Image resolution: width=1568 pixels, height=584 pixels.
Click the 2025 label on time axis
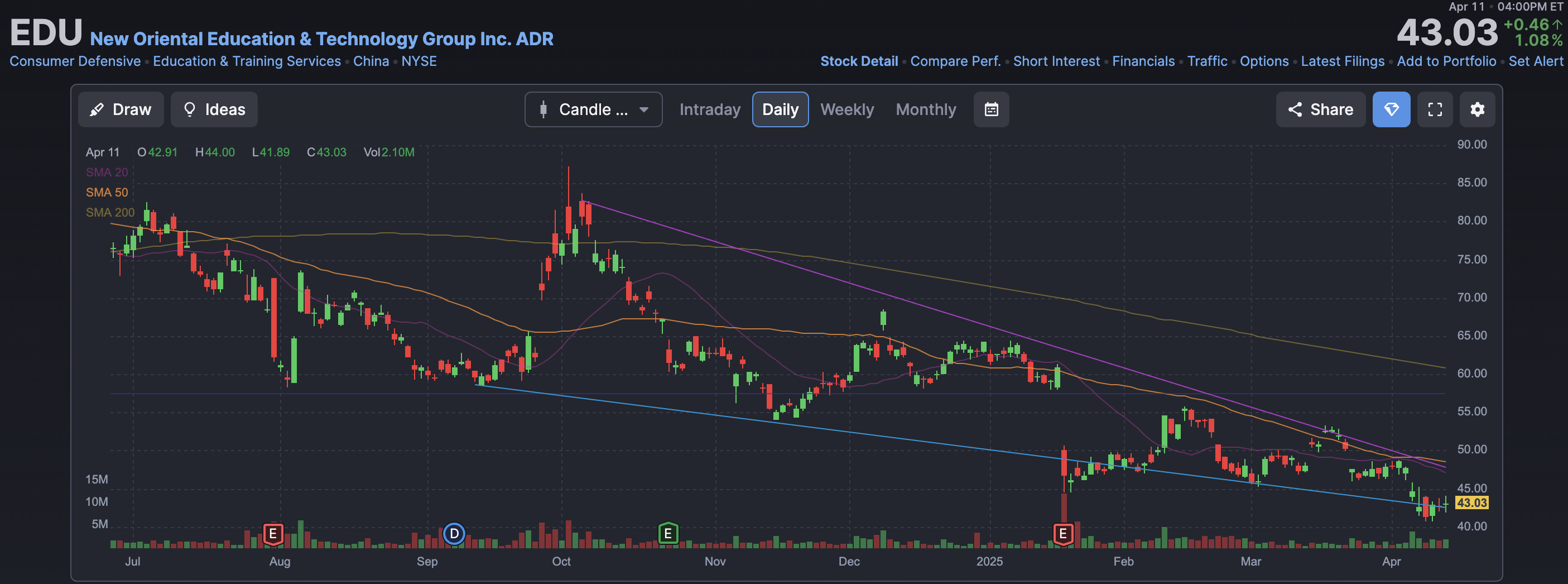coord(989,562)
